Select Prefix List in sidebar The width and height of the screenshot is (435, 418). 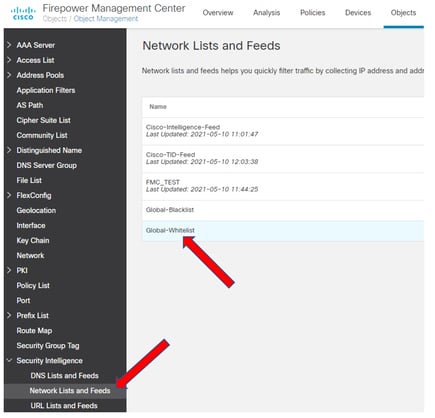click(x=32, y=315)
